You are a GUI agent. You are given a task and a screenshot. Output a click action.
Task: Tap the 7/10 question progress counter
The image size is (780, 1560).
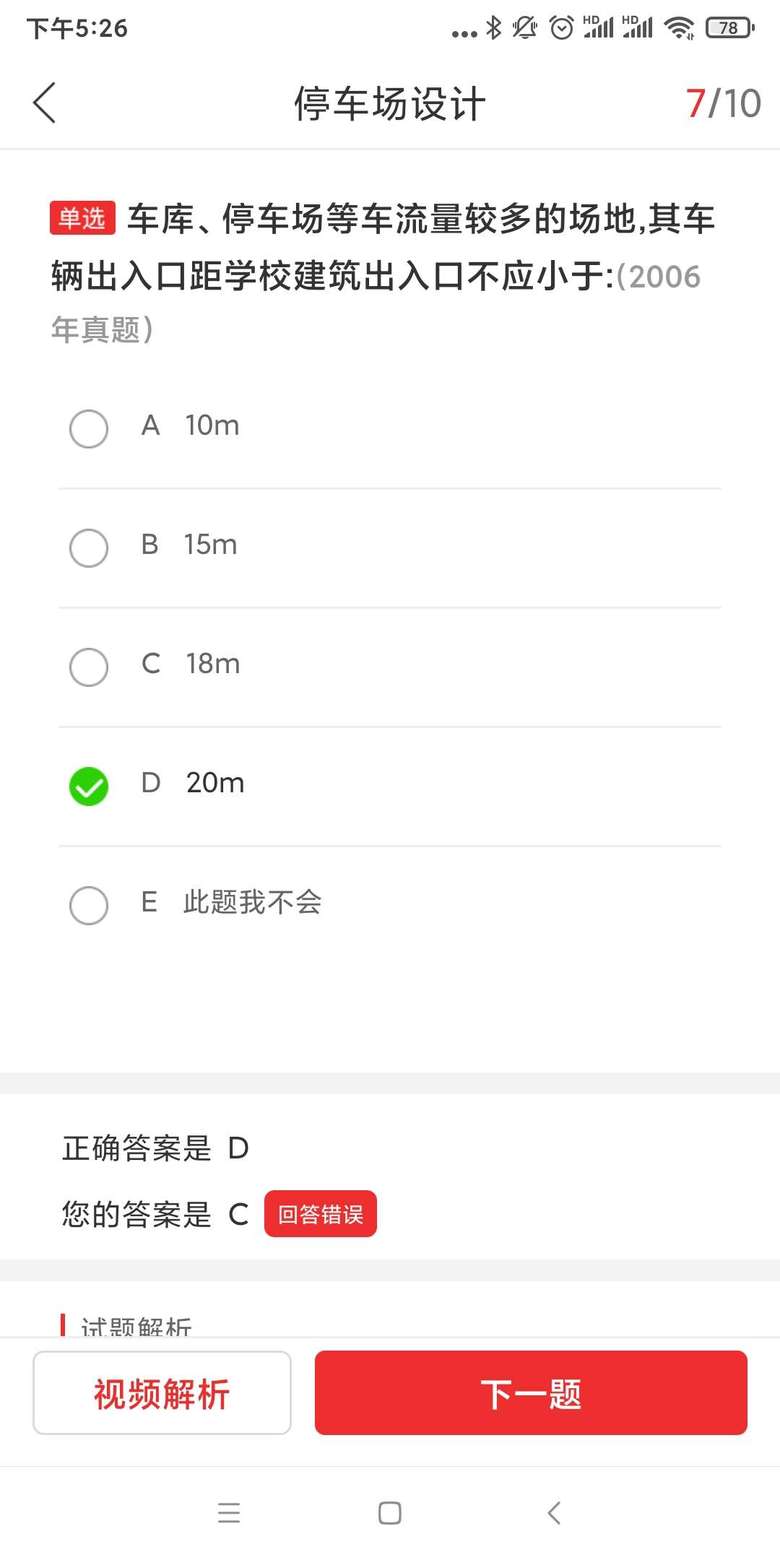pos(723,103)
